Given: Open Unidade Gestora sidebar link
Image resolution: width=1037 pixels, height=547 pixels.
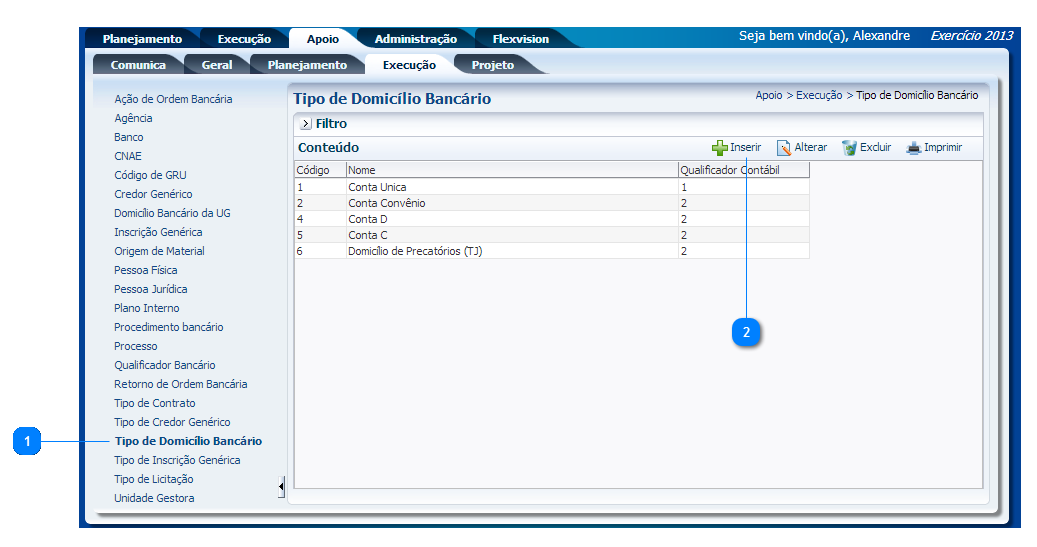Looking at the screenshot, I should coord(154,498).
